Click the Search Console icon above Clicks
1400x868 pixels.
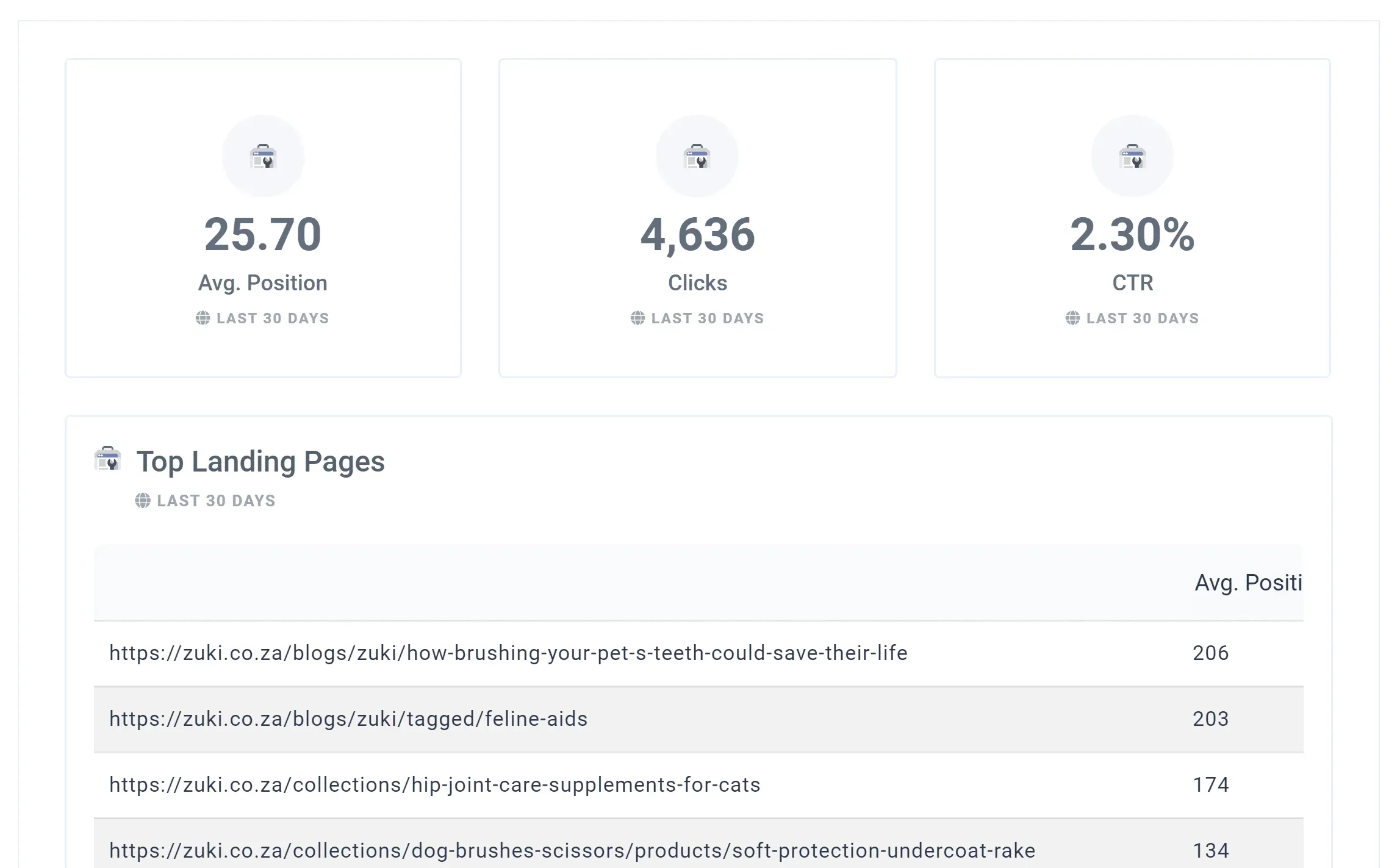[x=697, y=156]
